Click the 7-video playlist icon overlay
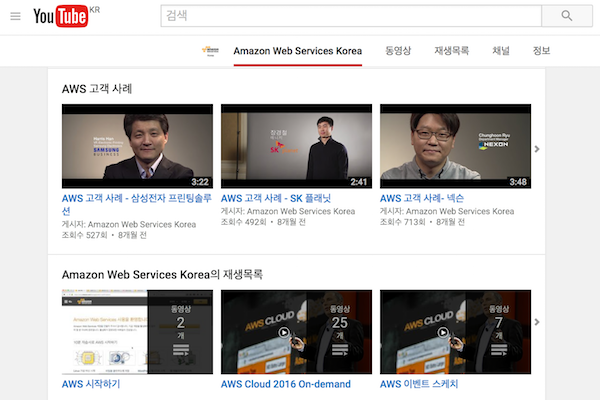This screenshot has width=600, height=400. point(499,350)
